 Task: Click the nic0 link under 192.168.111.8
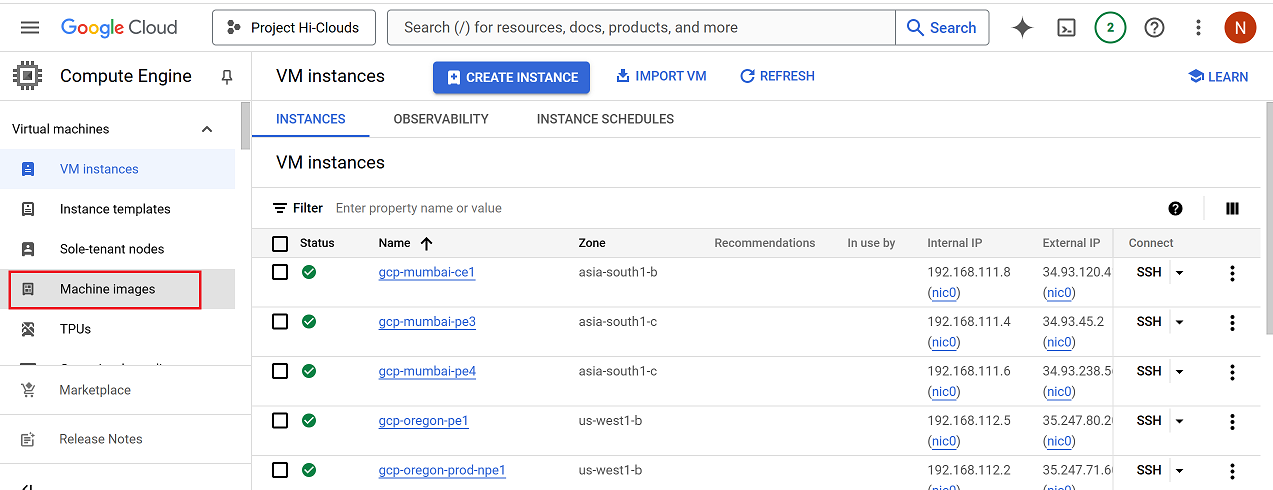pos(944,293)
